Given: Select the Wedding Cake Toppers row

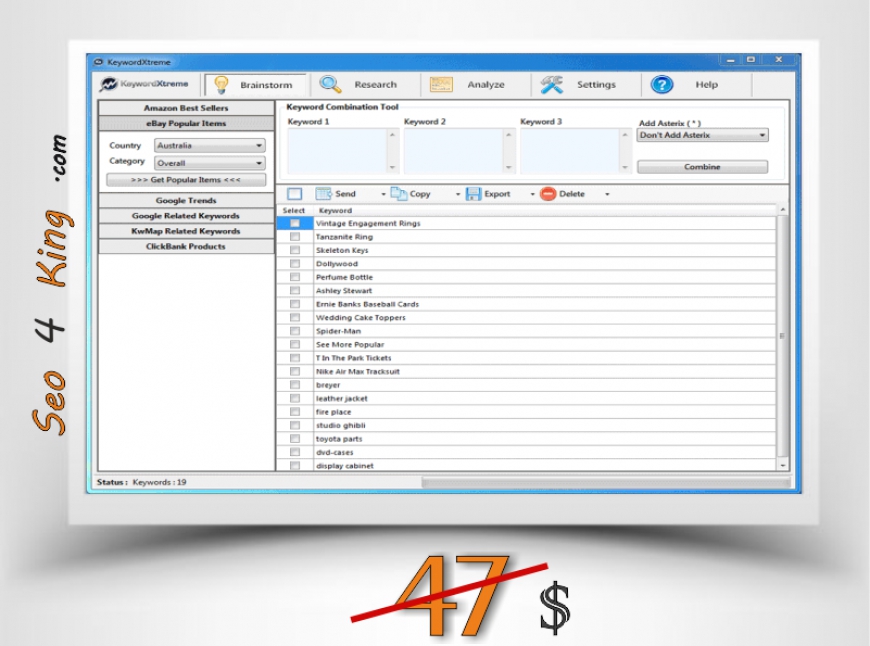Looking at the screenshot, I should tap(526, 317).
